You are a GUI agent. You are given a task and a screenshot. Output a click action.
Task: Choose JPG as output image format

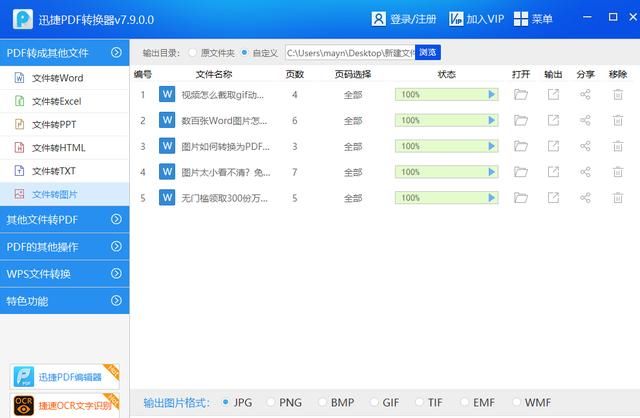225,402
